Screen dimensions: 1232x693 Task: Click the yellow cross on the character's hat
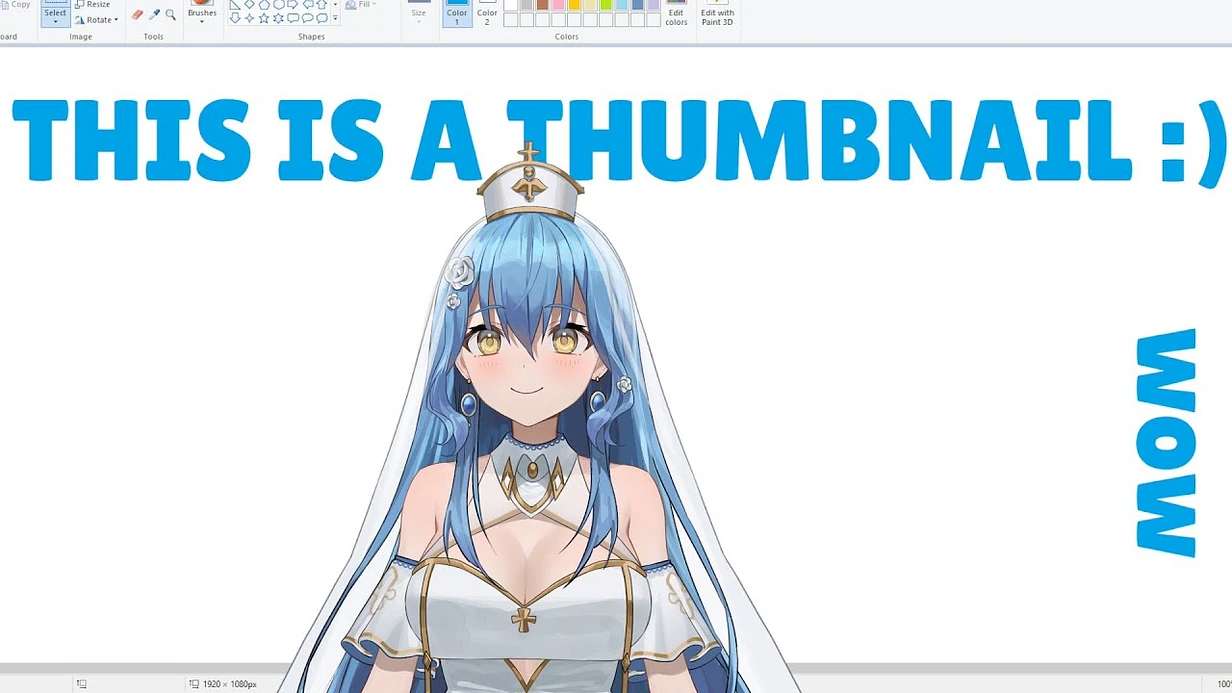pyautogui.click(x=527, y=154)
